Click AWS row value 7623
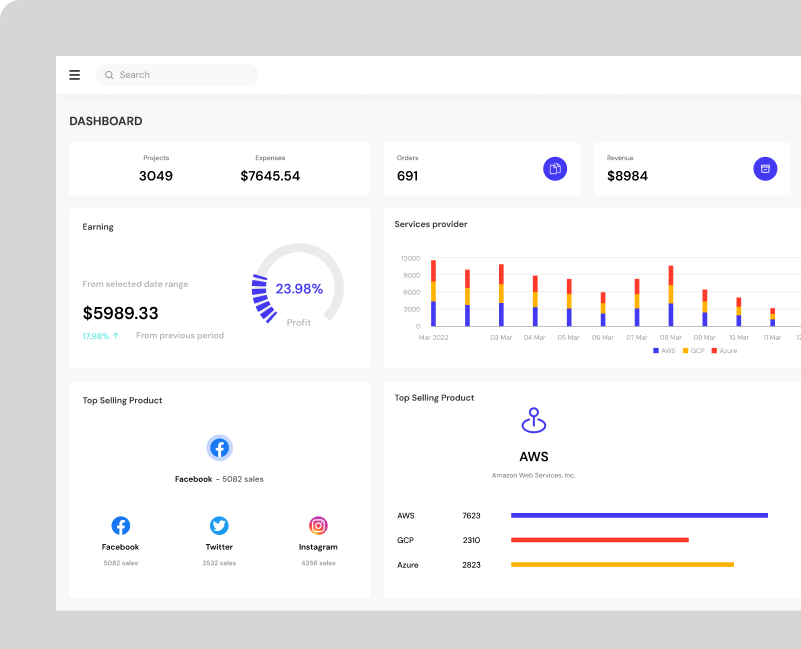 click(471, 516)
